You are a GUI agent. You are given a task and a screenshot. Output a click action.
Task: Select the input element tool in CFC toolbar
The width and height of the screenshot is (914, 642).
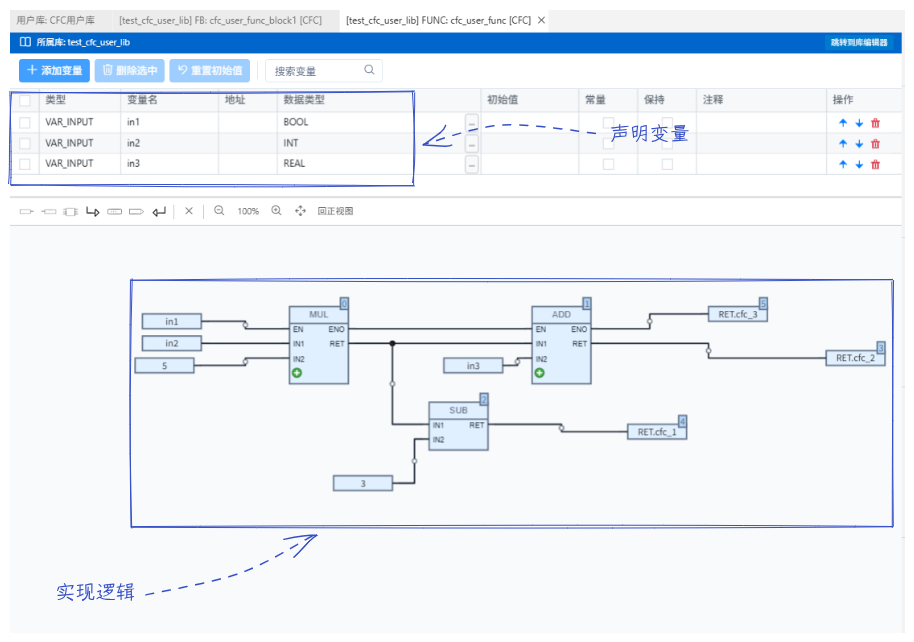(x=26, y=212)
